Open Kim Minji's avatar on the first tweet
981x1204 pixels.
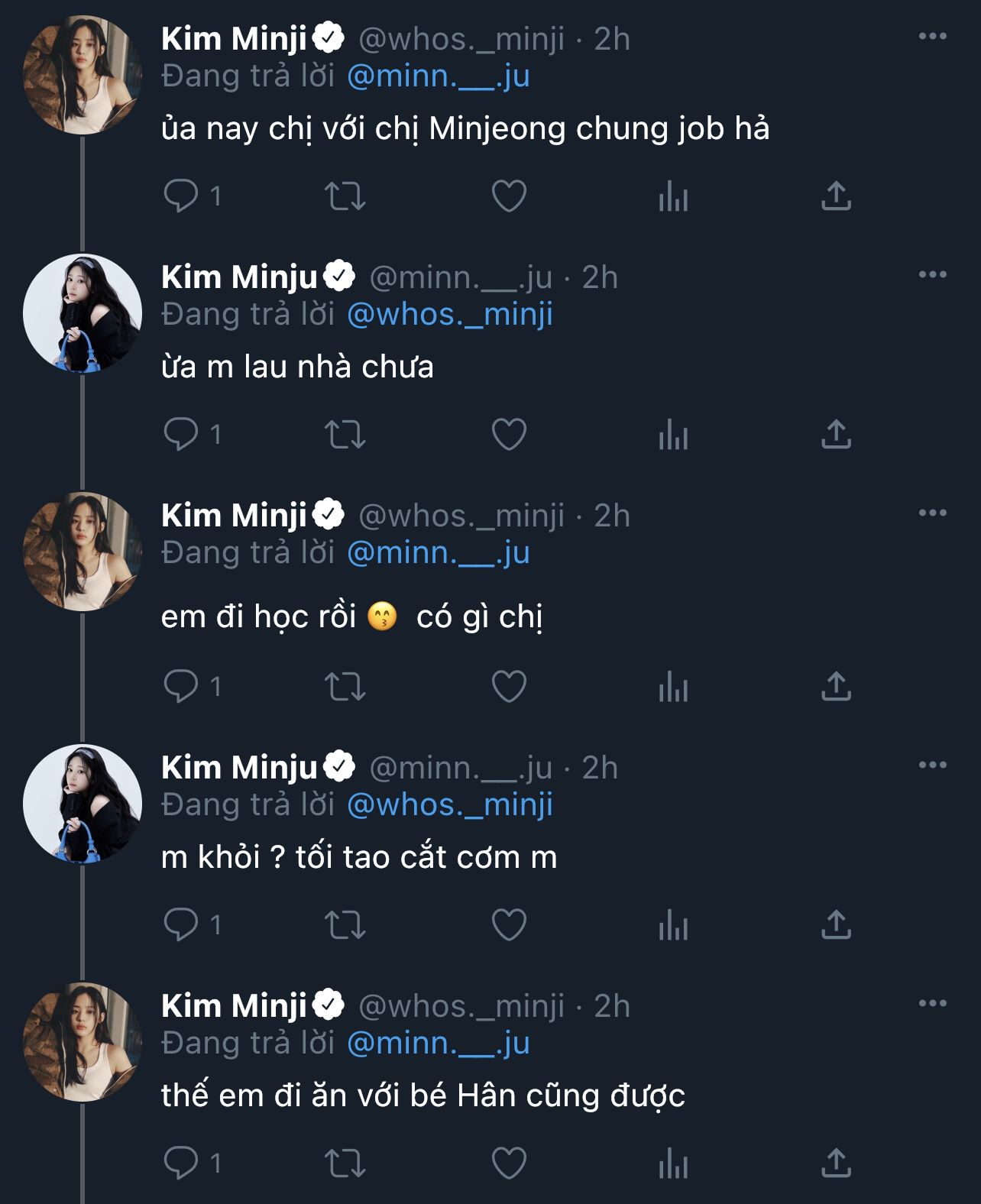[x=83, y=75]
